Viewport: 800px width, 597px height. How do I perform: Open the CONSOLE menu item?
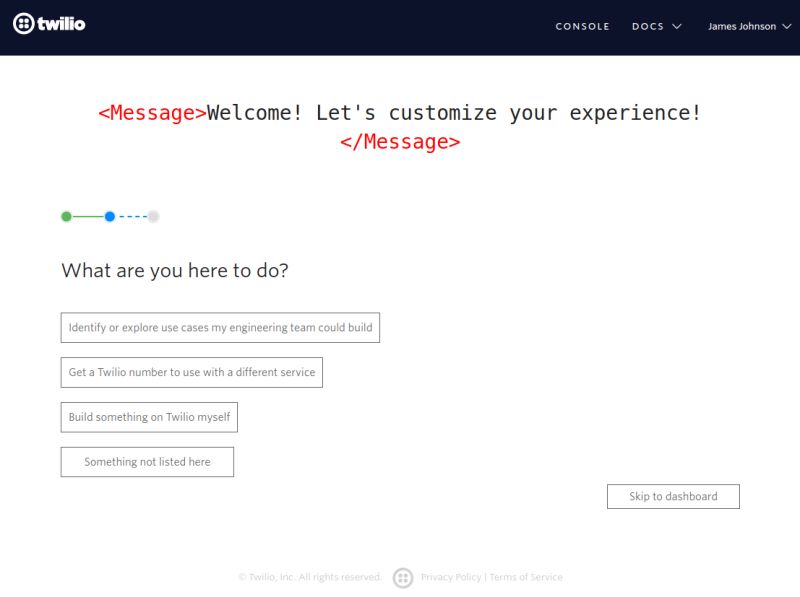pyautogui.click(x=583, y=26)
